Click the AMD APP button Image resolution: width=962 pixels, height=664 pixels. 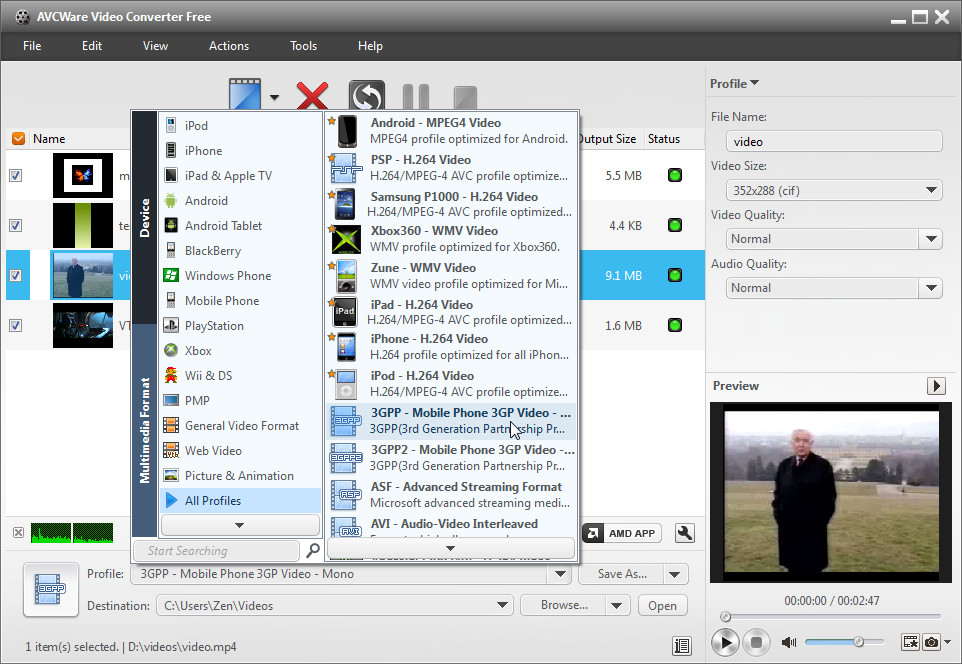[621, 533]
